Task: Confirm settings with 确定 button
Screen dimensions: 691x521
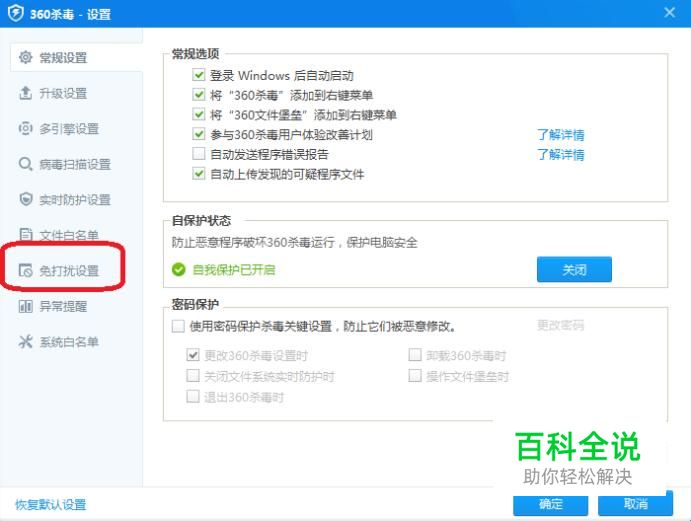Action: (550, 505)
